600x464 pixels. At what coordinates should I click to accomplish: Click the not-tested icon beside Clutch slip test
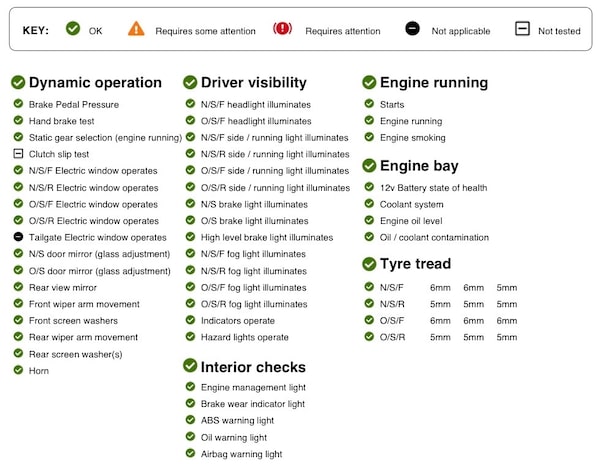[x=18, y=154]
